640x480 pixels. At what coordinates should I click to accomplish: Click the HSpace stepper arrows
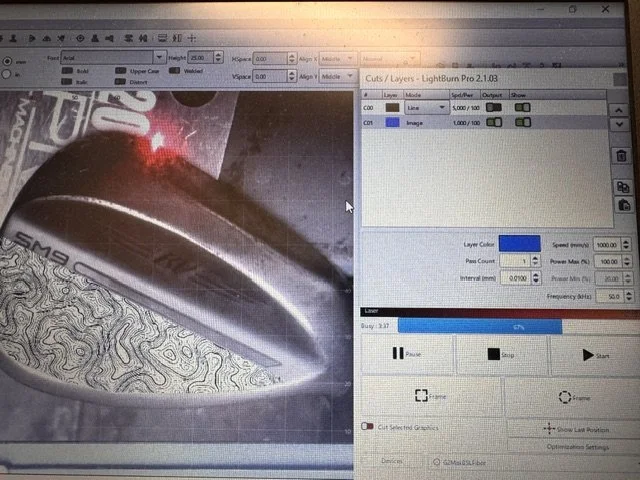tap(291, 59)
